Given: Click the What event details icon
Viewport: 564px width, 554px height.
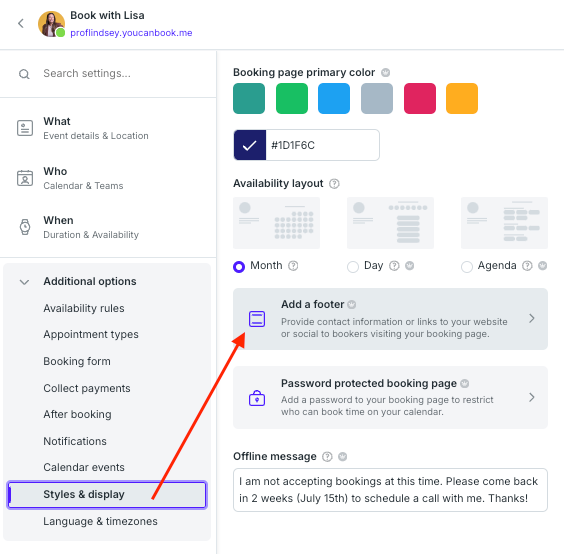Looking at the screenshot, I should pos(25,128).
